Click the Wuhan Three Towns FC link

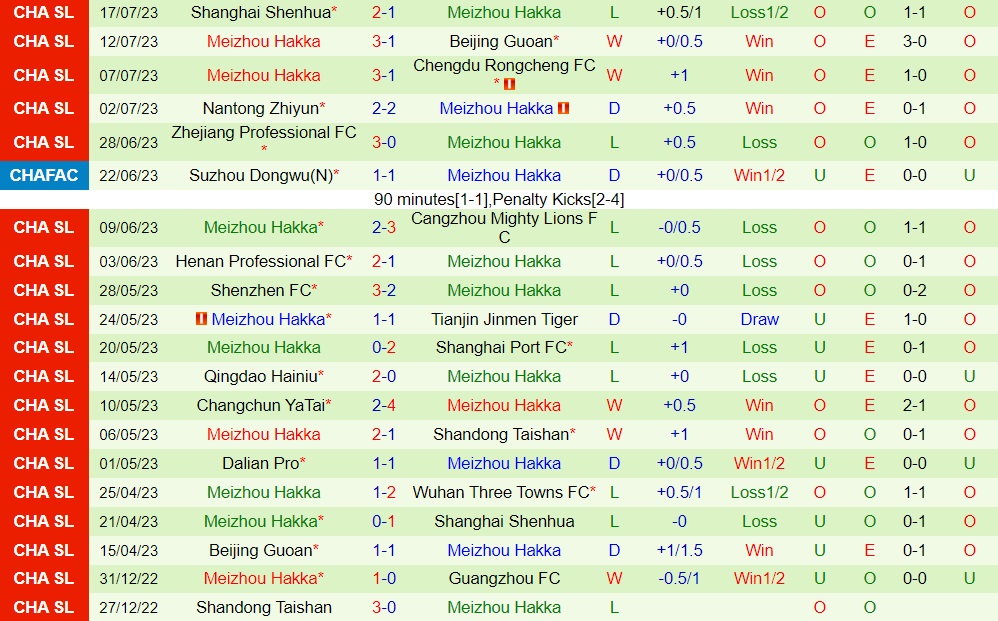(501, 492)
